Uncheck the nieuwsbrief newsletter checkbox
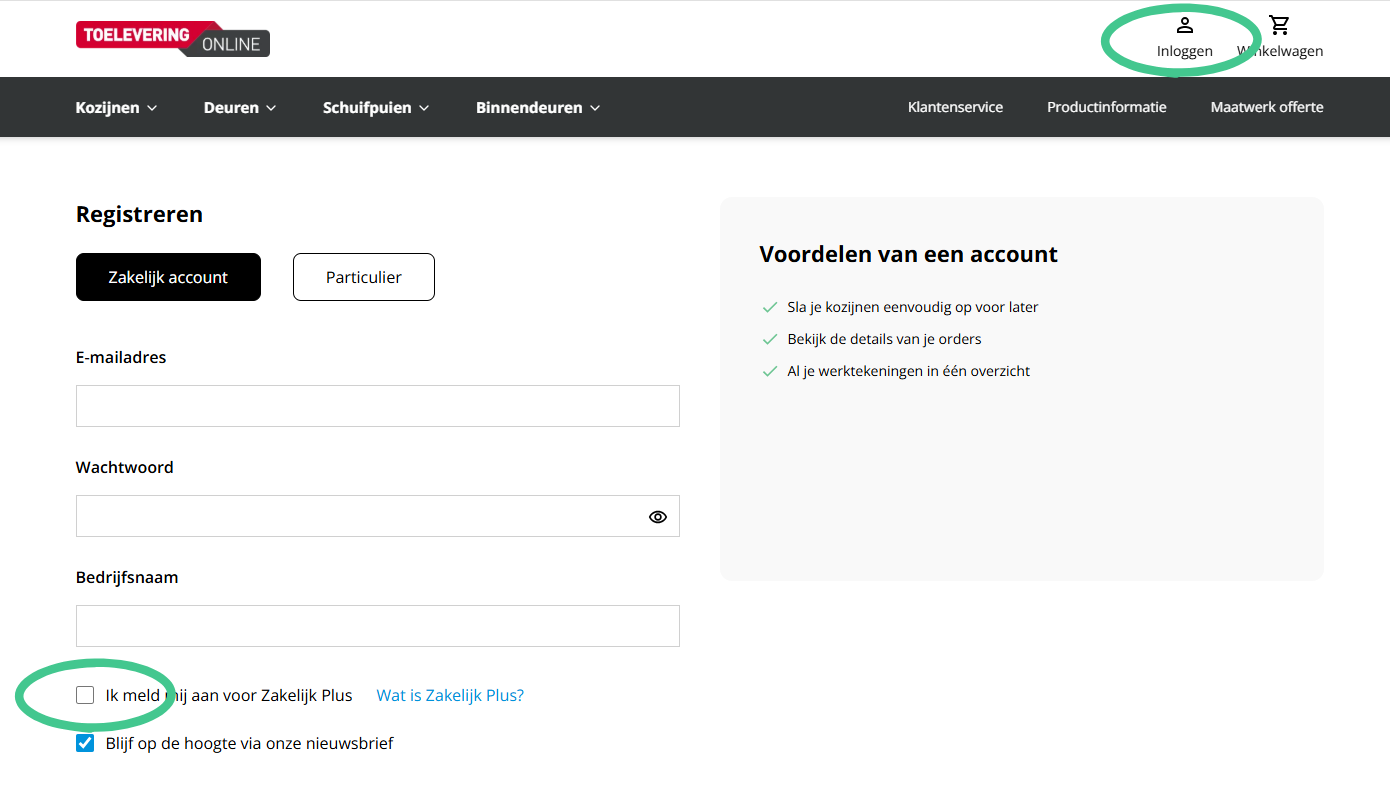This screenshot has width=1390, height=789. (x=85, y=743)
